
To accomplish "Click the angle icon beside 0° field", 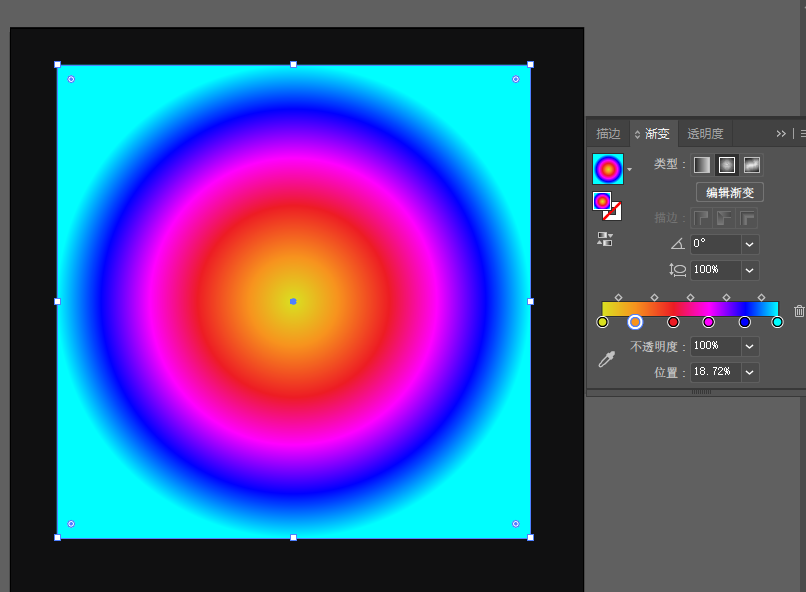I will point(677,244).
